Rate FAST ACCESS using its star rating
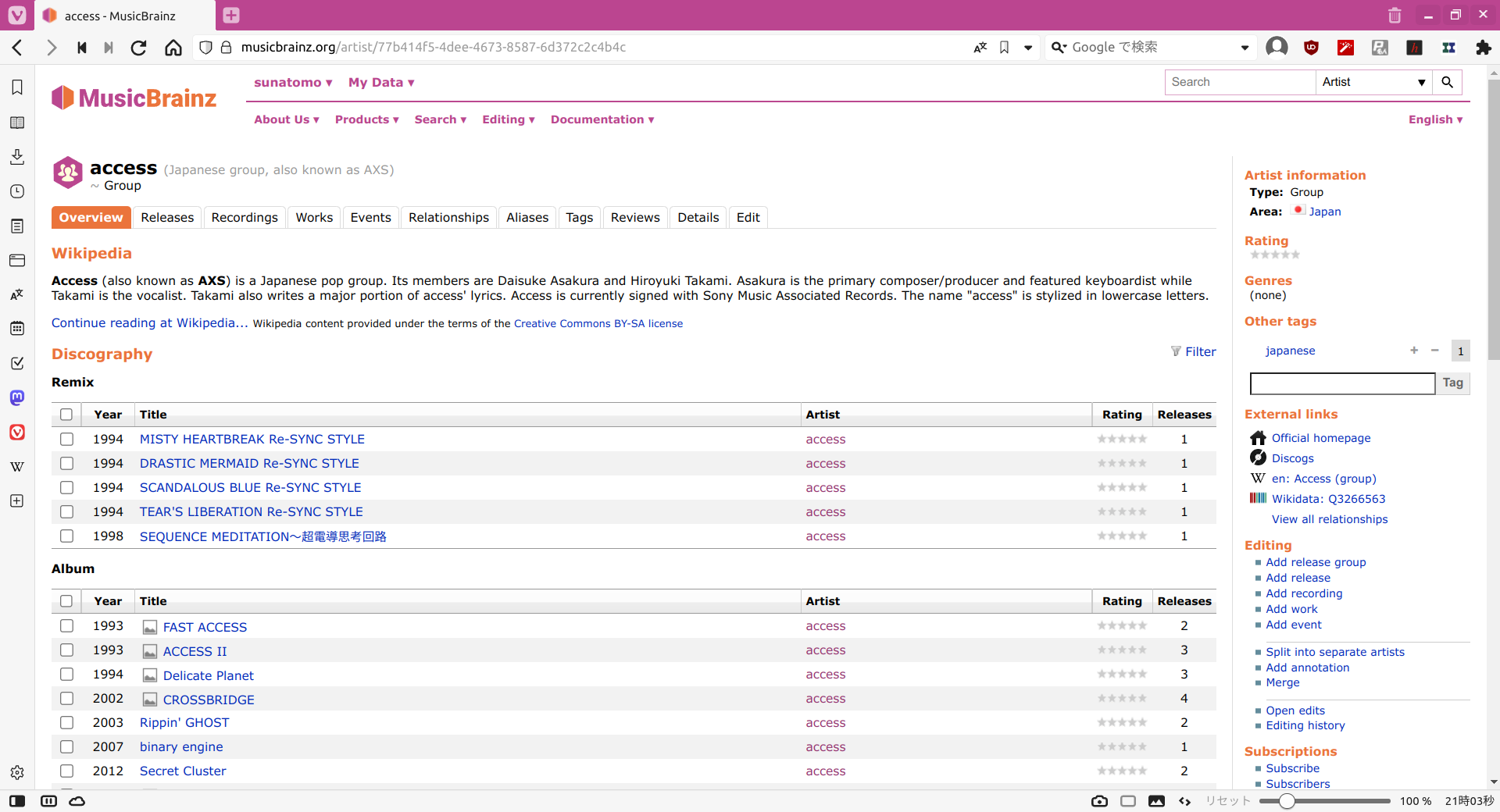 pyautogui.click(x=1122, y=626)
